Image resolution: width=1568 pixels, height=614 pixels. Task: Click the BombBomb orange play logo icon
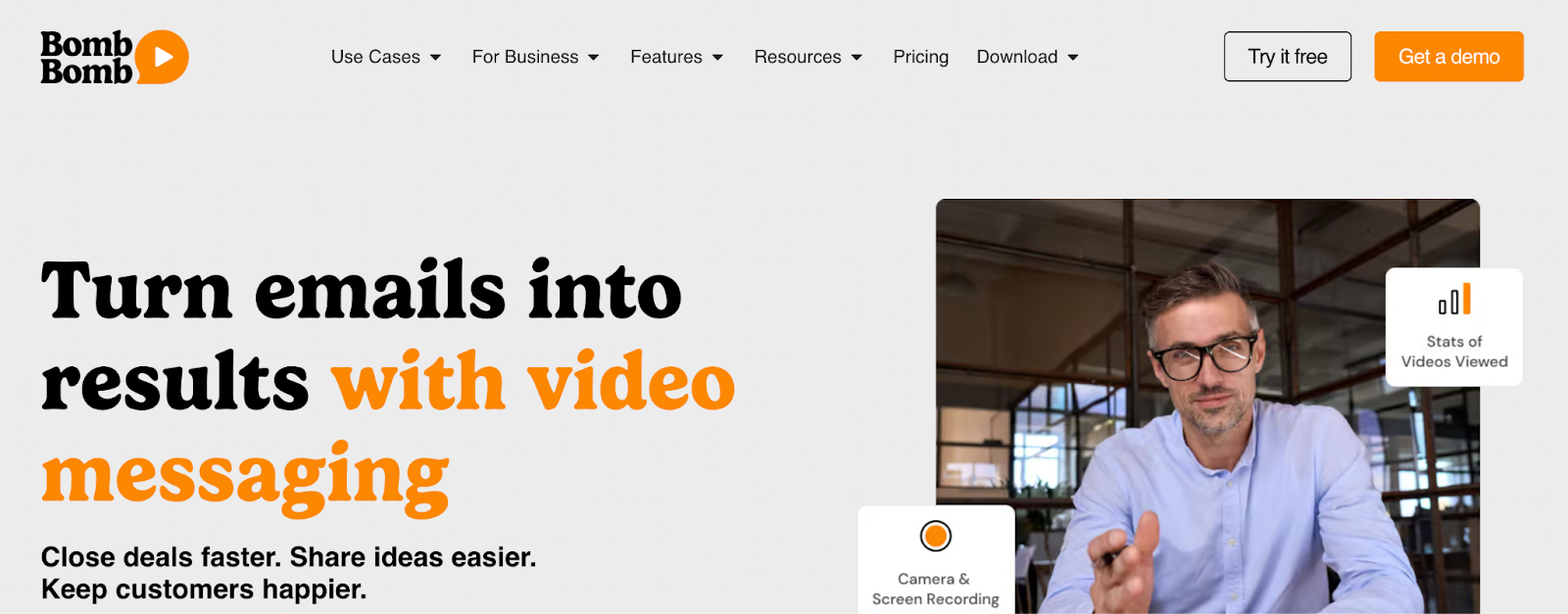pyautogui.click(x=163, y=57)
